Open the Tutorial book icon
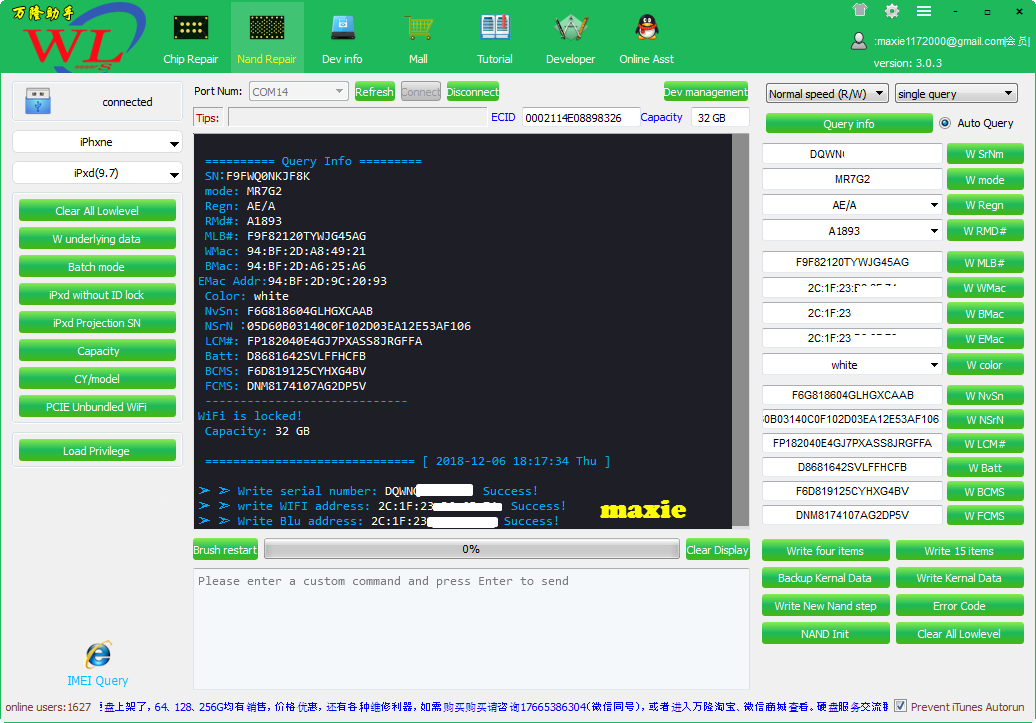1036x723 pixels. point(495,28)
